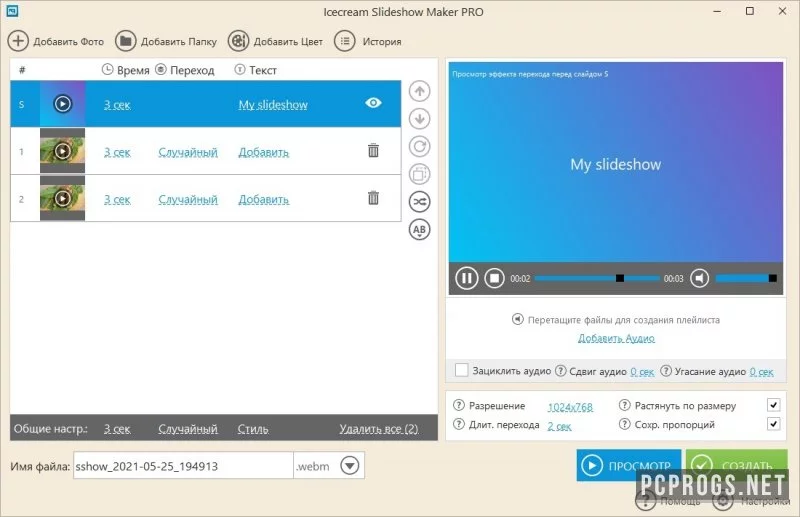Open Стиль general text style
The image size is (800, 517).
pyautogui.click(x=253, y=429)
